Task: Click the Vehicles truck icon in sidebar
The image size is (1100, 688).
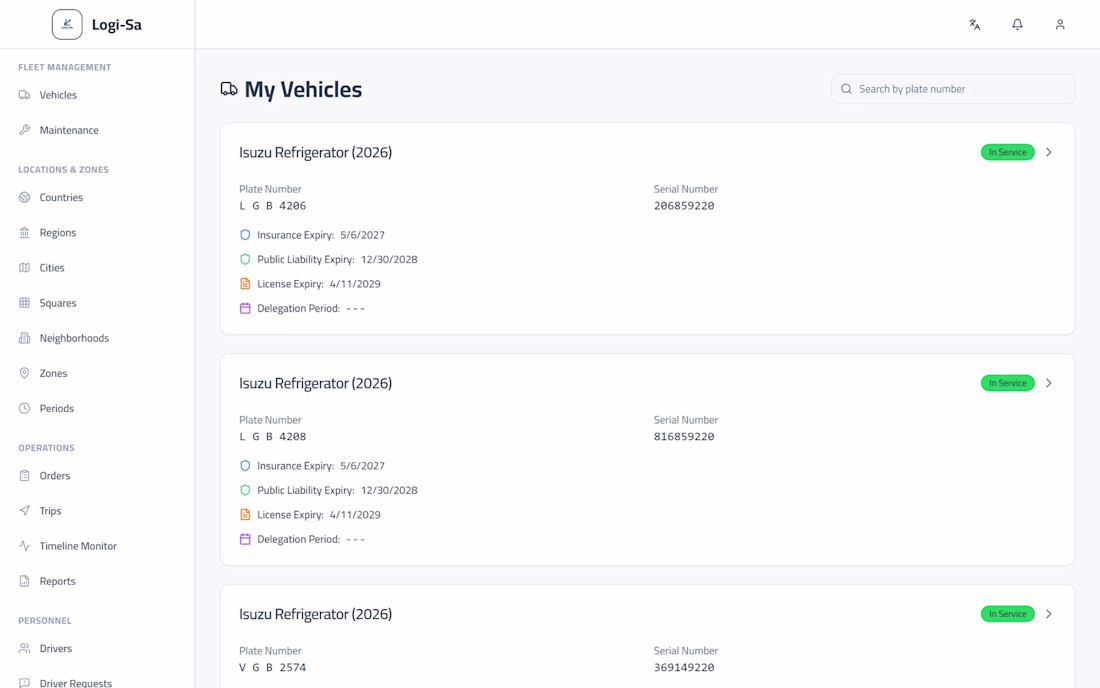Action: pos(25,95)
